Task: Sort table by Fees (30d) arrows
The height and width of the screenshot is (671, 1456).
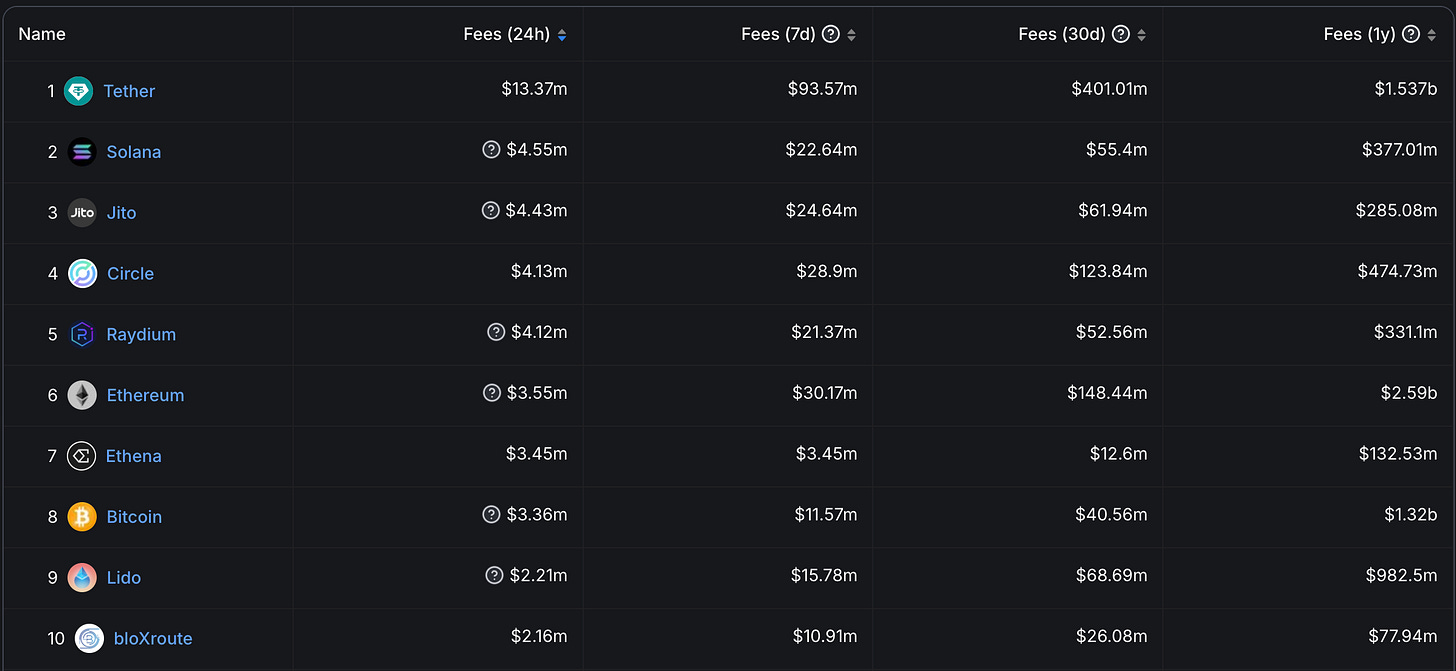Action: [x=1141, y=35]
